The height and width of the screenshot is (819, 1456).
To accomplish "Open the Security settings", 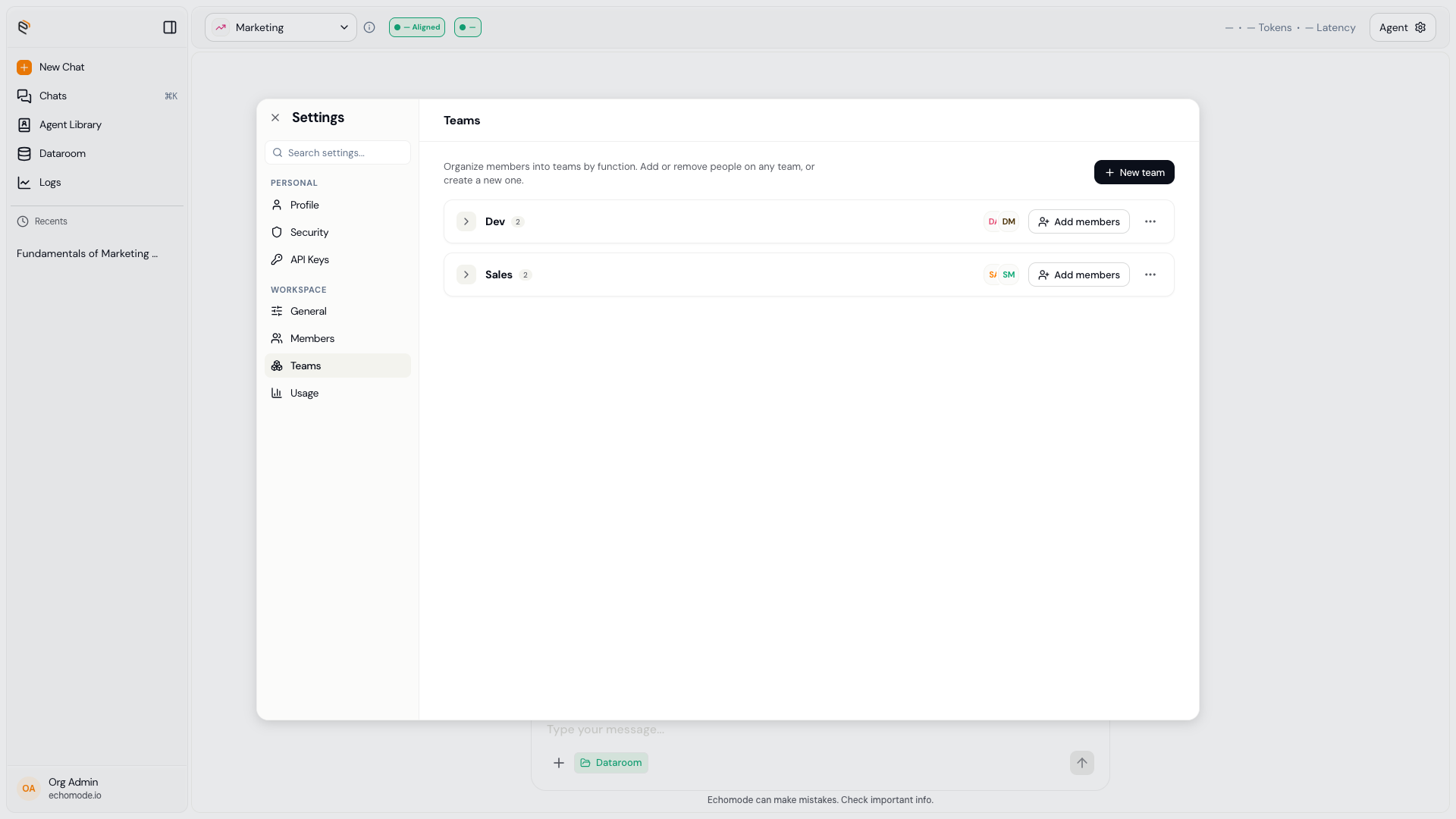I will (337, 233).
